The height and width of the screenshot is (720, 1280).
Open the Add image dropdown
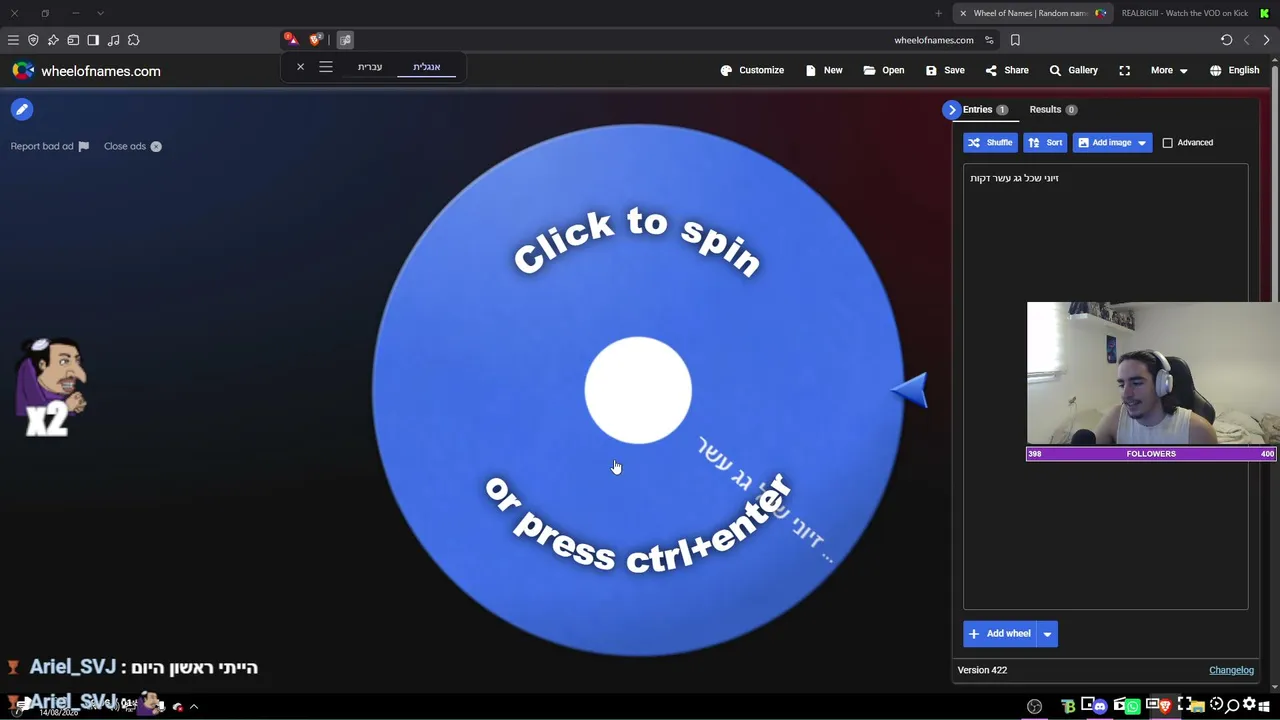[1112, 142]
